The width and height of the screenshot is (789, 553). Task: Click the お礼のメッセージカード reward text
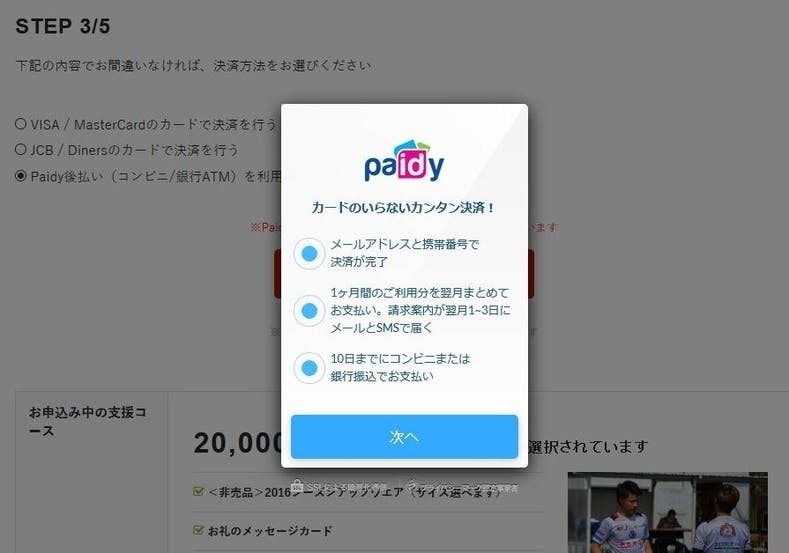[x=270, y=530]
